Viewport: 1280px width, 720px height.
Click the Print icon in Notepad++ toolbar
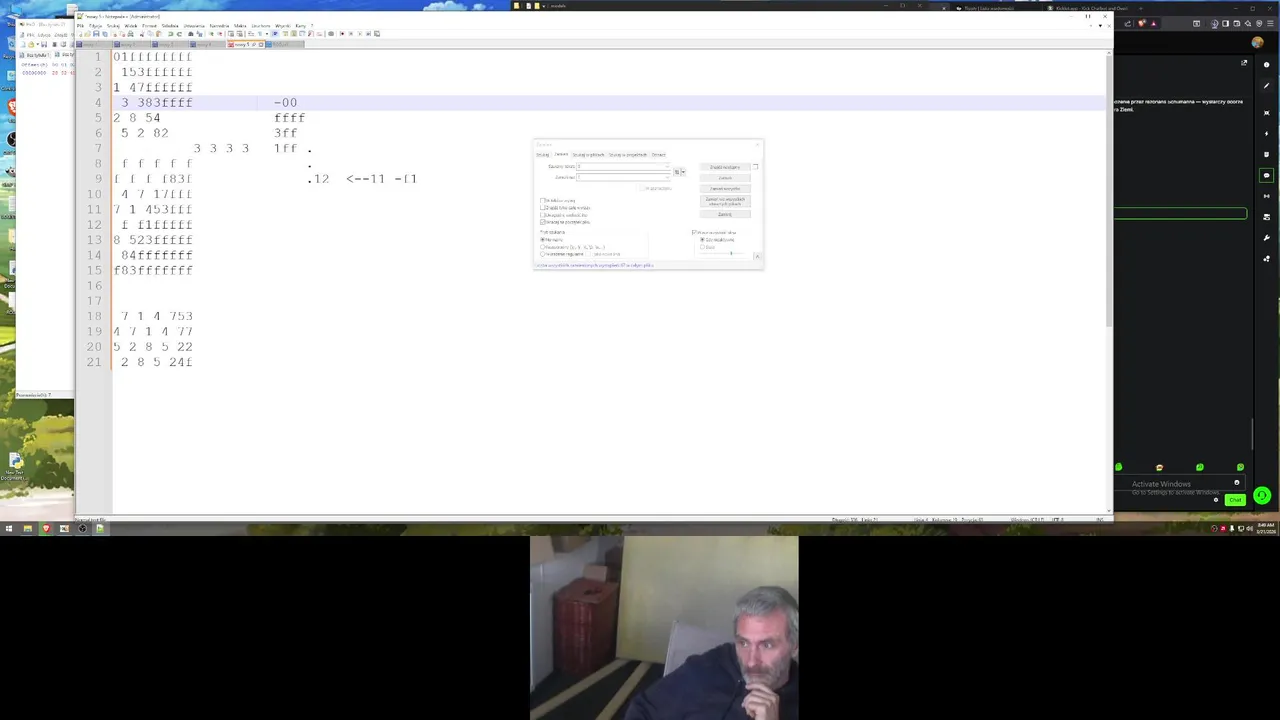(130, 34)
